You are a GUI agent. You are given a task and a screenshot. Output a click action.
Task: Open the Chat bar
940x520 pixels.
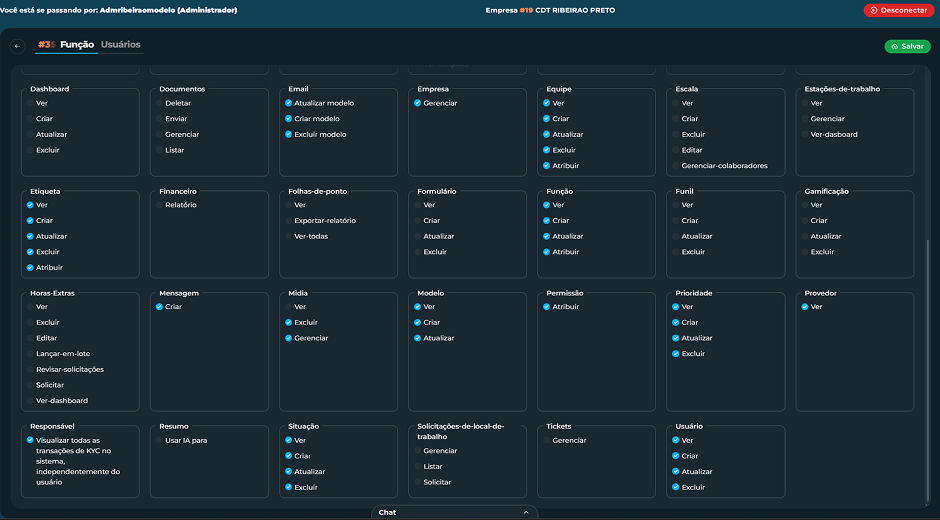[x=454, y=512]
